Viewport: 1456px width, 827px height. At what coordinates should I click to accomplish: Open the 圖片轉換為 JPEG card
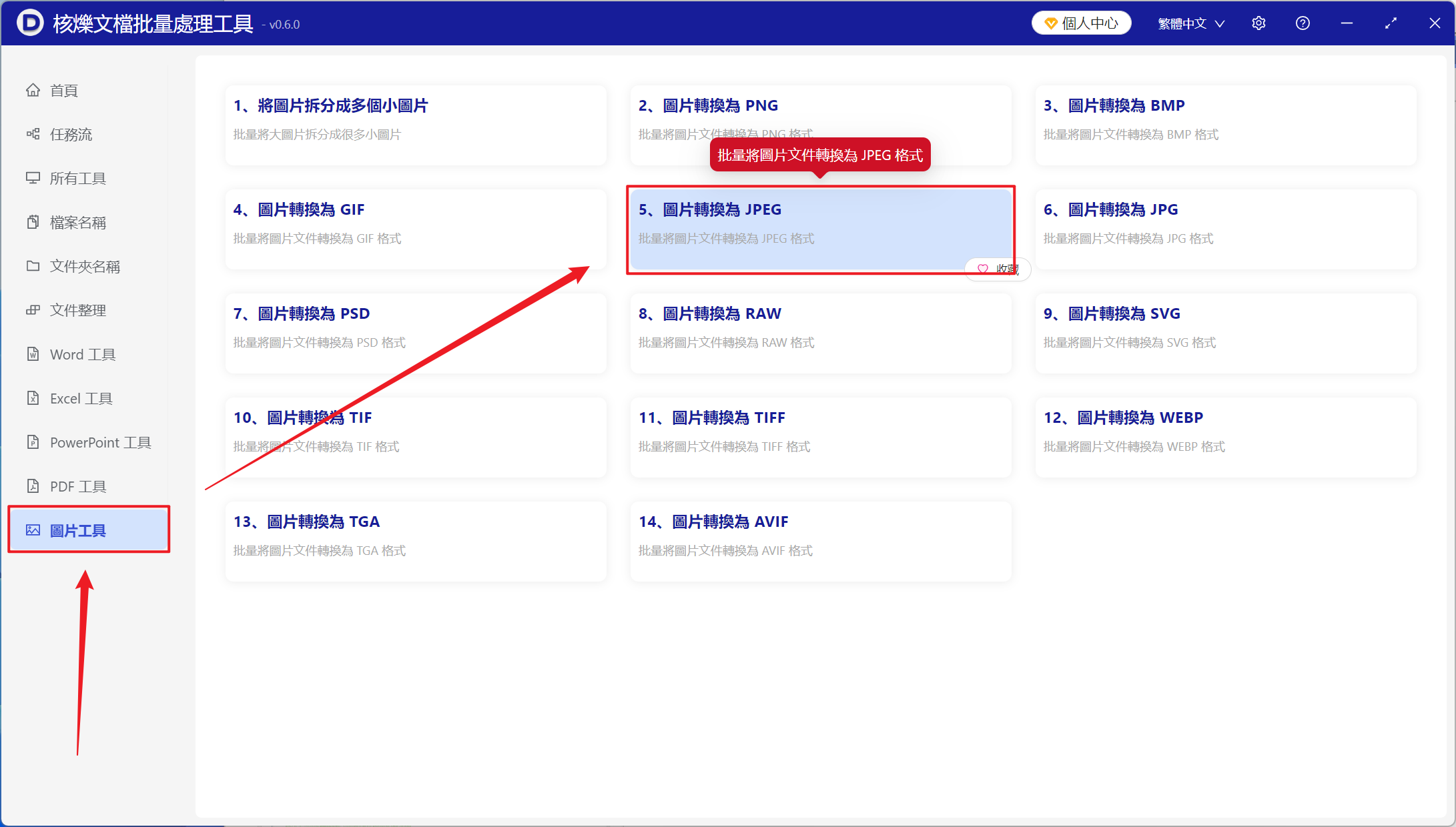(821, 229)
